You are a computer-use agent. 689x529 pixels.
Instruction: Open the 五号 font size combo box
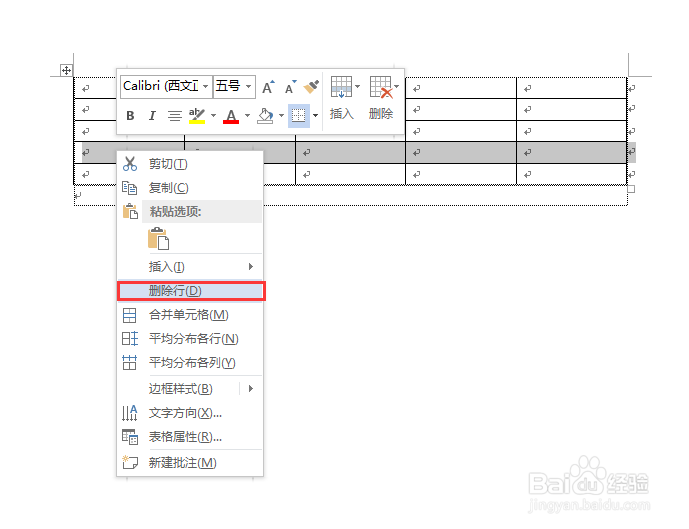click(x=234, y=86)
